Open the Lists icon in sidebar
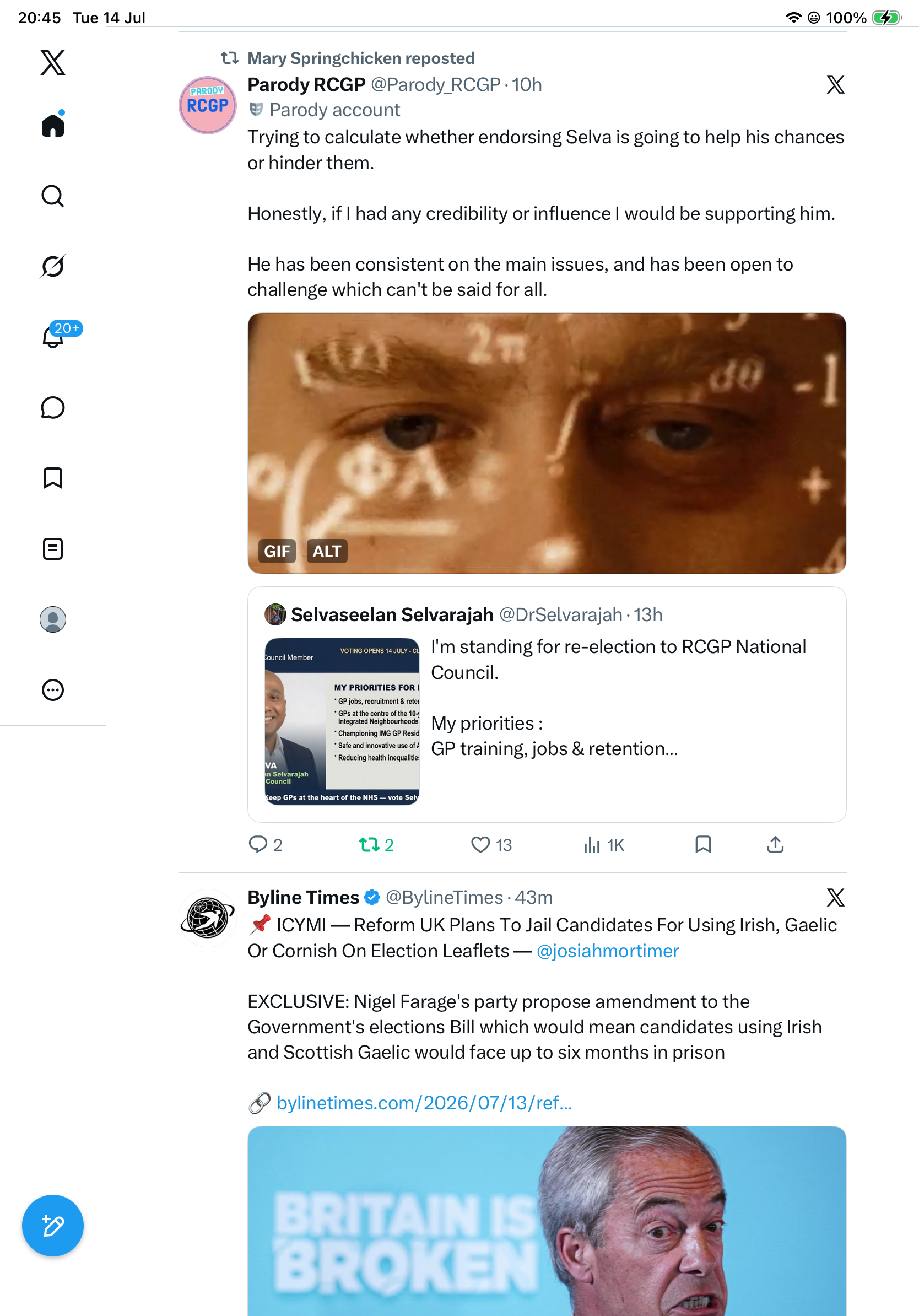Viewport: 919px width, 1316px height. click(x=53, y=548)
